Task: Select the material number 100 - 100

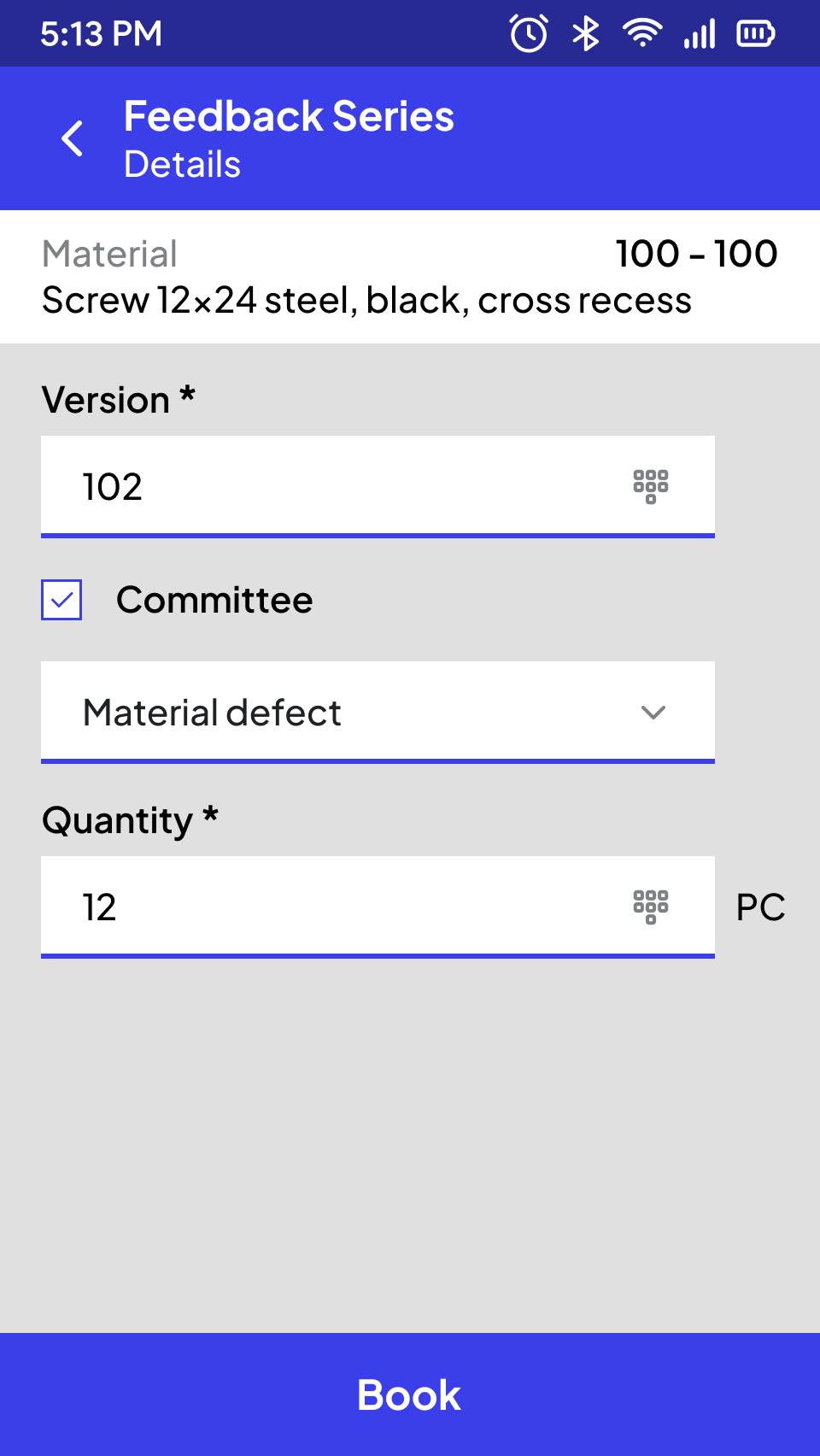Action: pos(696,254)
